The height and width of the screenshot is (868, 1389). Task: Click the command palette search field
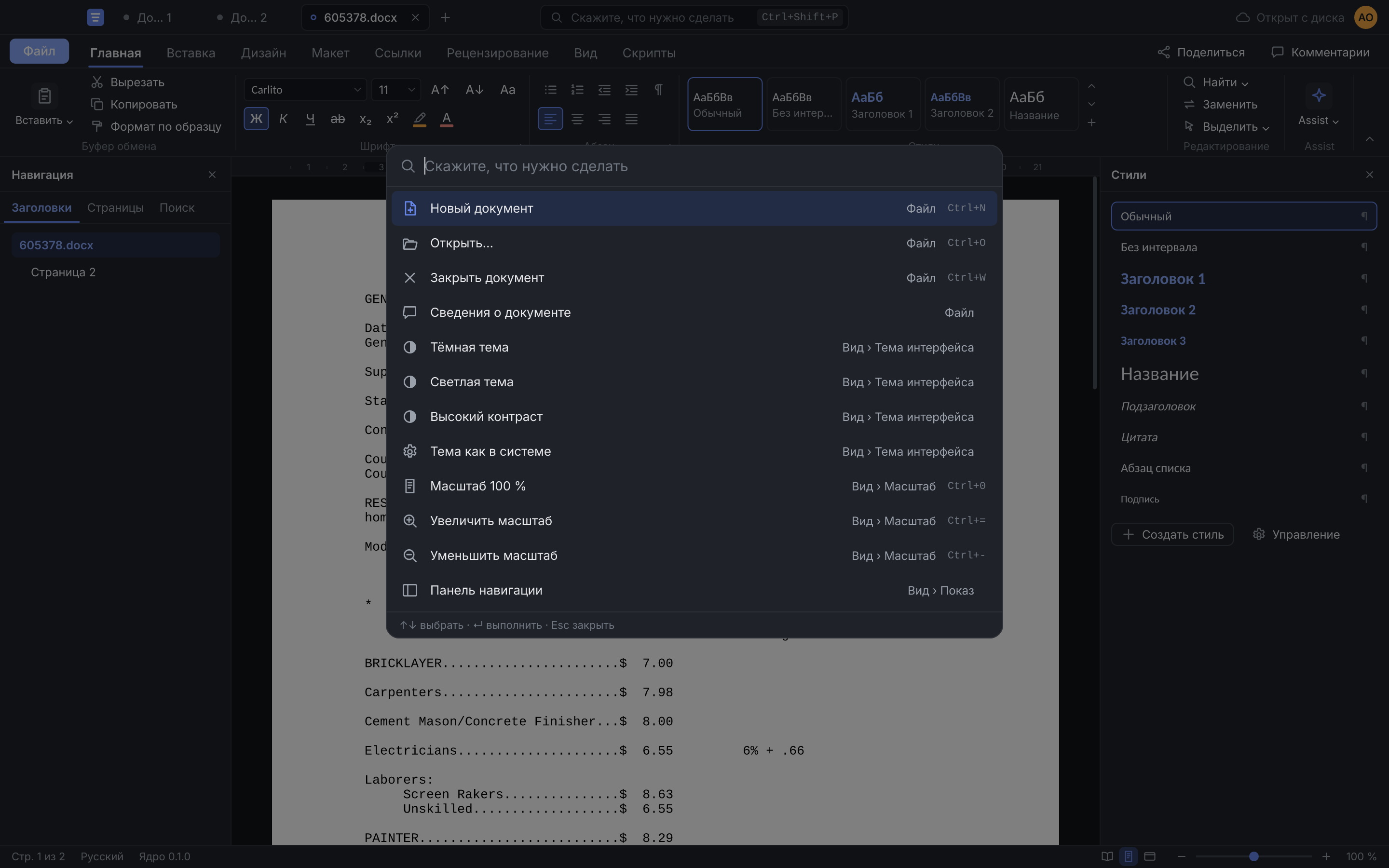[x=694, y=166]
